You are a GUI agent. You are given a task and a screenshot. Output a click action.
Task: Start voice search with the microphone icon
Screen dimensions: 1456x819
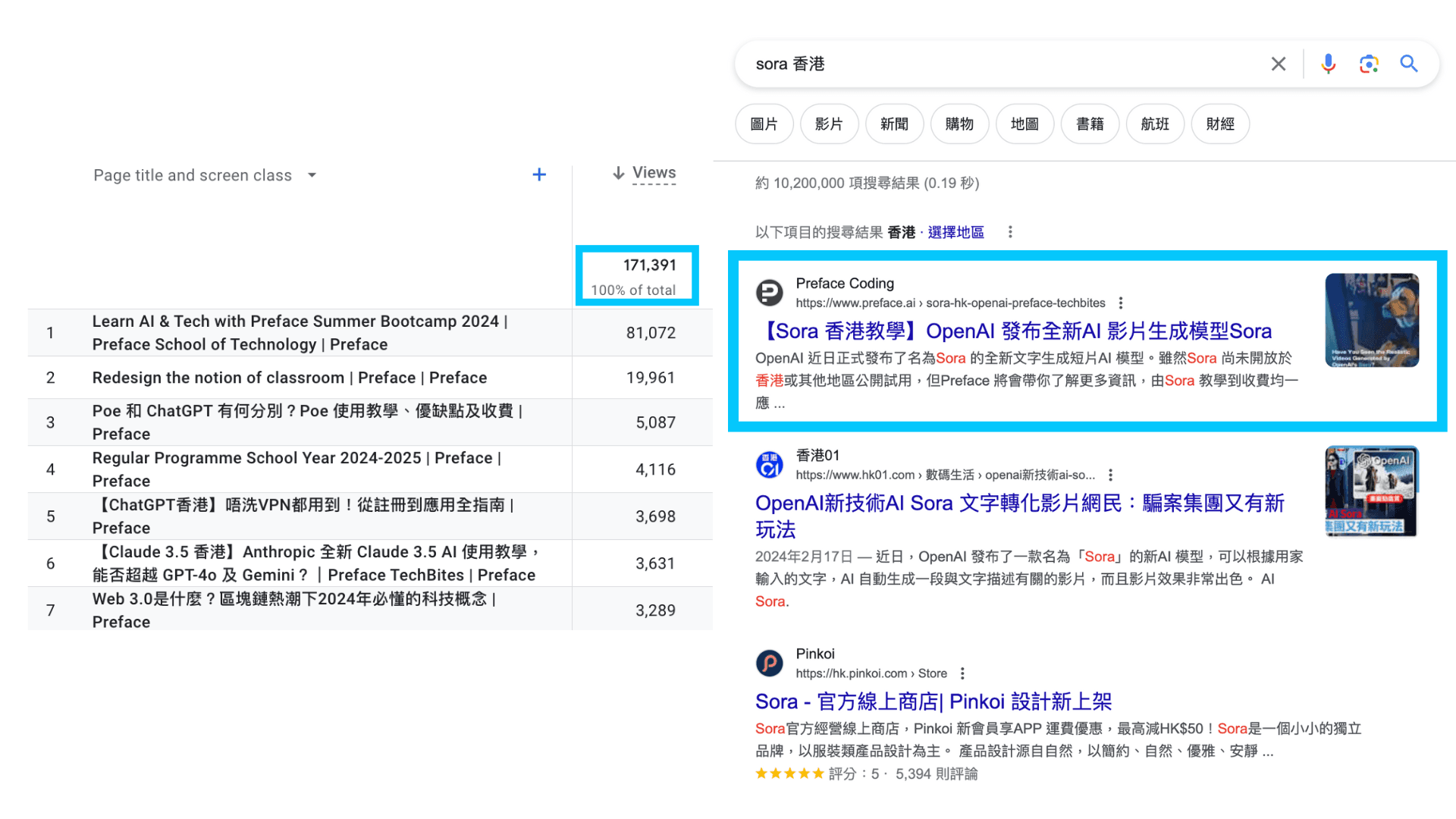coord(1328,64)
